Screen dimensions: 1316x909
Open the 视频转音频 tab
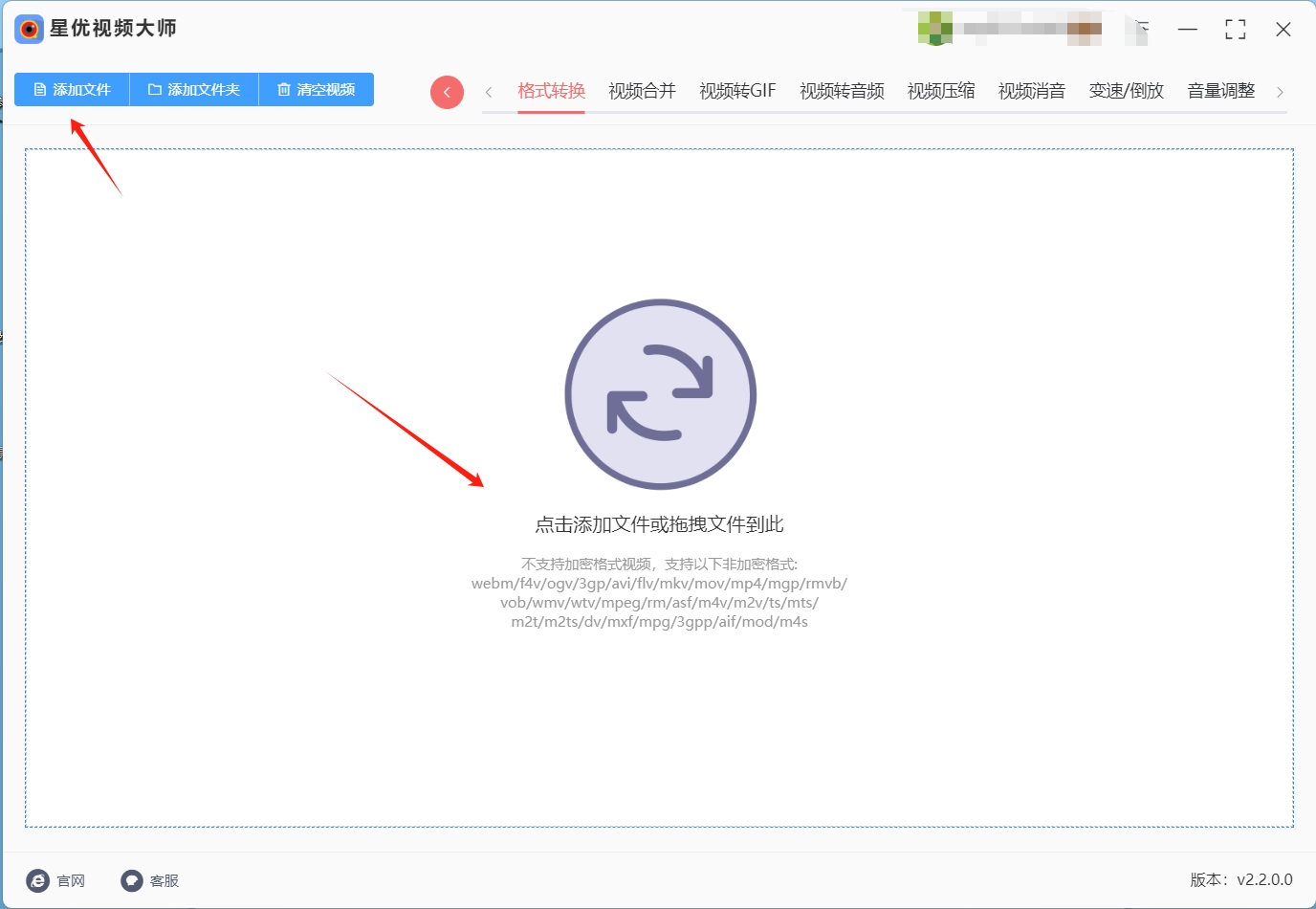(842, 91)
